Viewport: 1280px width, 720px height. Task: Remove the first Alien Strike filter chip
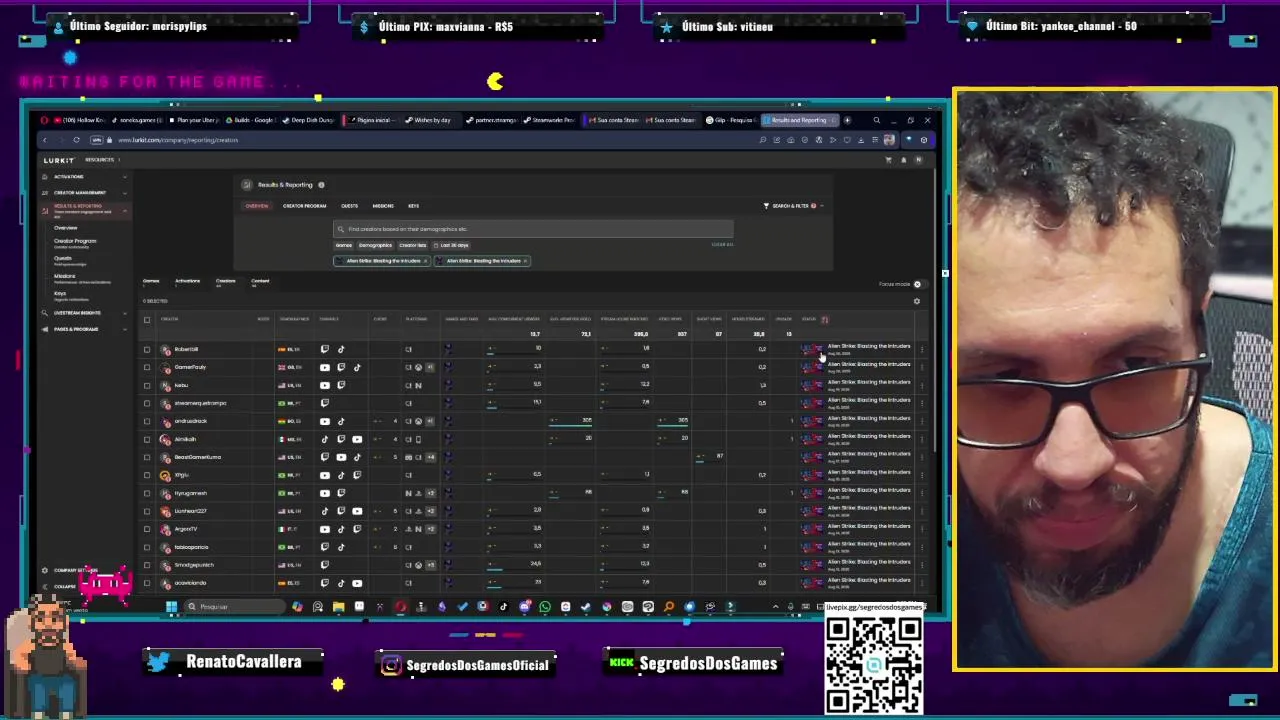tap(425, 261)
